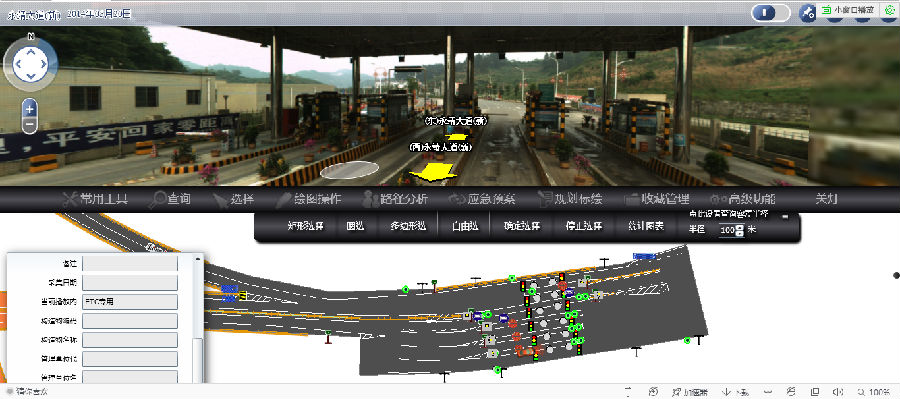Click the zoom out minus button on panorama
The height and width of the screenshot is (399, 900).
[x=30, y=123]
